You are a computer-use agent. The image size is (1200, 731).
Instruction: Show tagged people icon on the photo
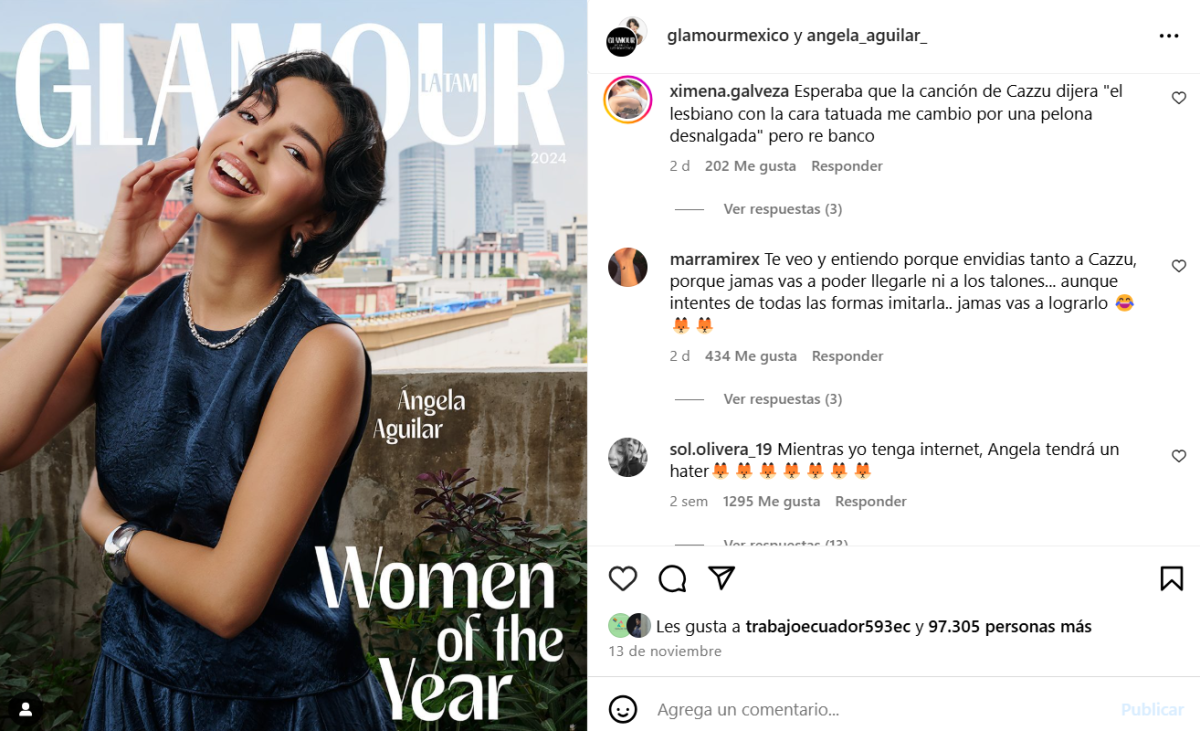point(26,709)
